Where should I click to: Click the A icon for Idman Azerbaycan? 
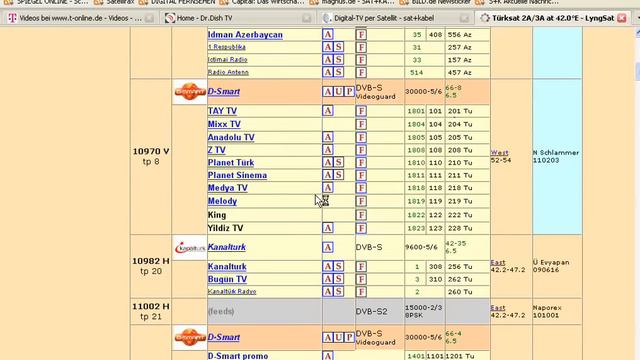click(x=328, y=34)
